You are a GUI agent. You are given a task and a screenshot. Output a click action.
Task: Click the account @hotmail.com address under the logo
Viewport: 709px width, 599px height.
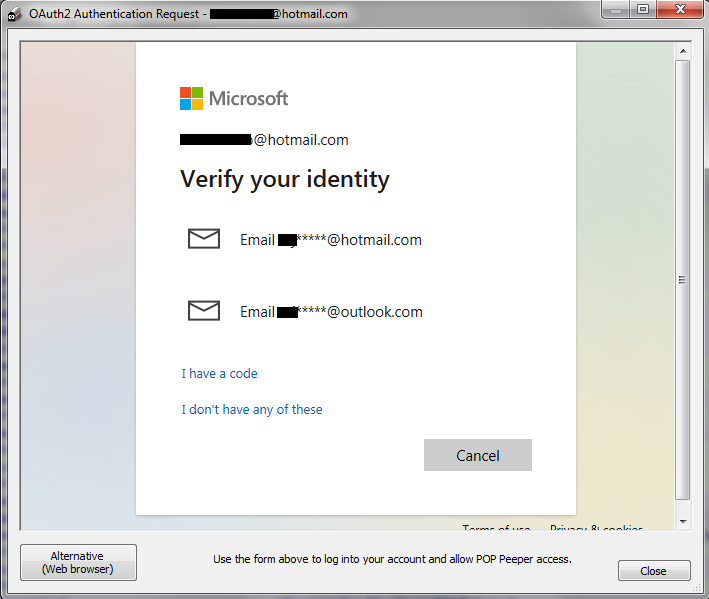tap(264, 140)
